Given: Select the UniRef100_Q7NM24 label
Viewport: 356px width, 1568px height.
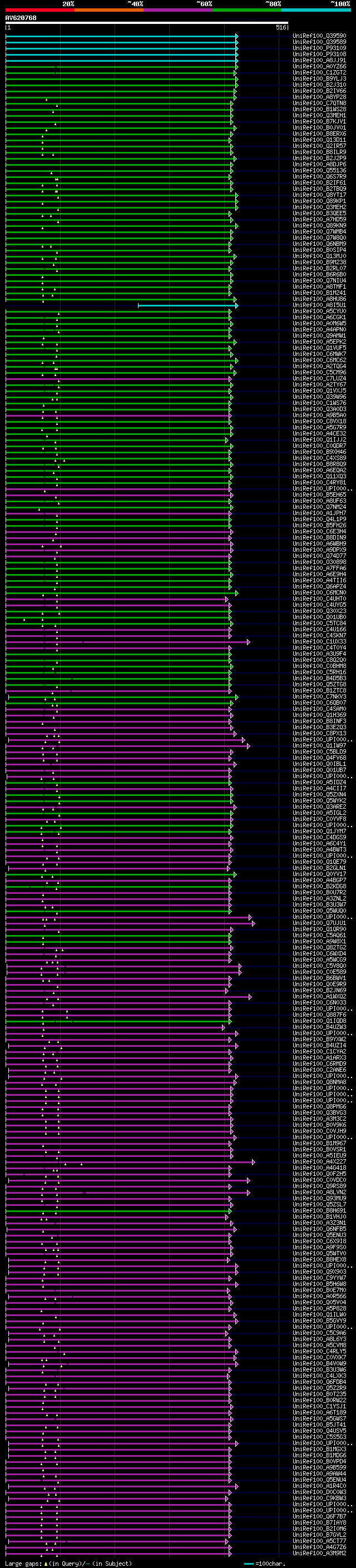Looking at the screenshot, I should pyautogui.click(x=319, y=507).
